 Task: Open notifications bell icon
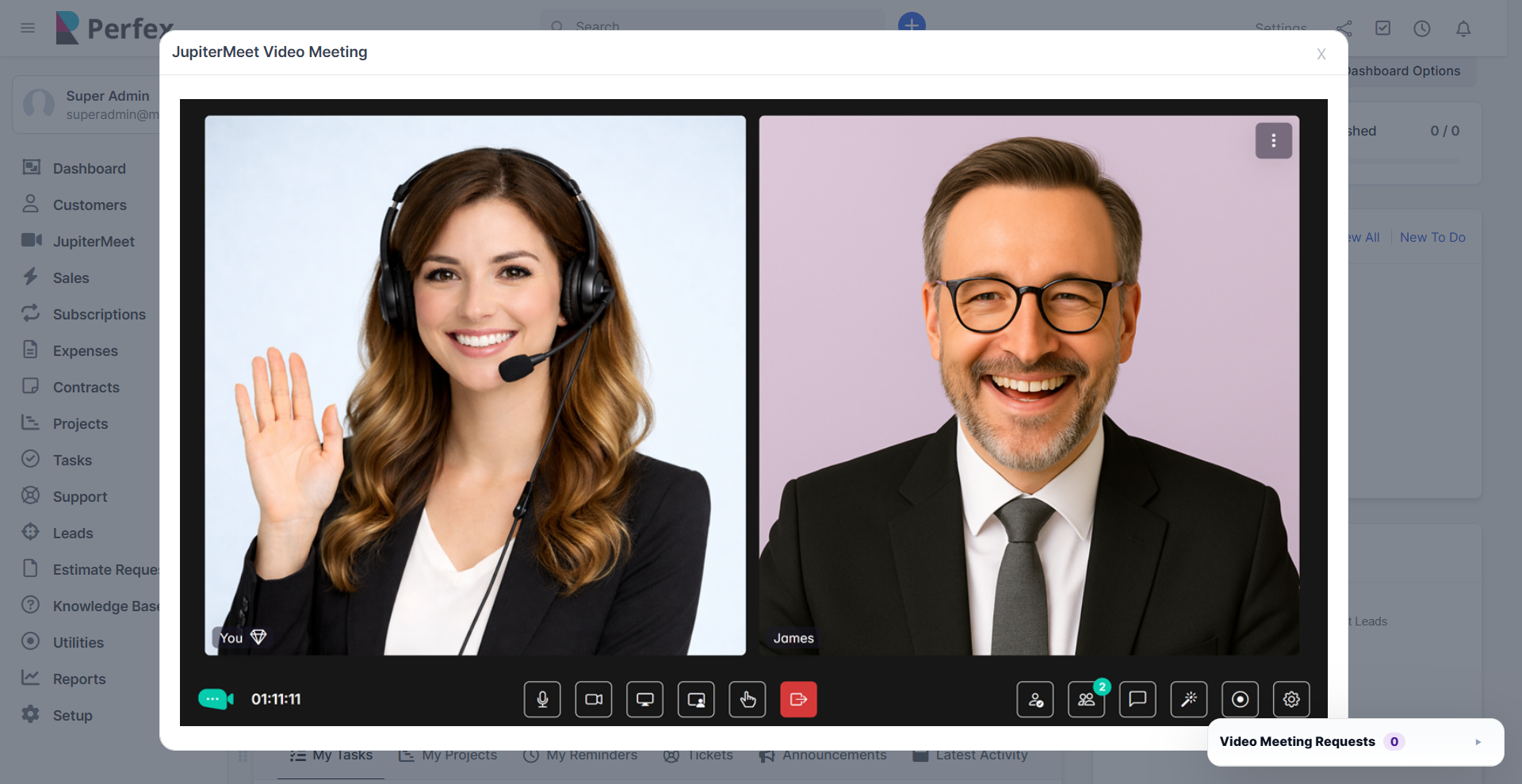point(1463,29)
